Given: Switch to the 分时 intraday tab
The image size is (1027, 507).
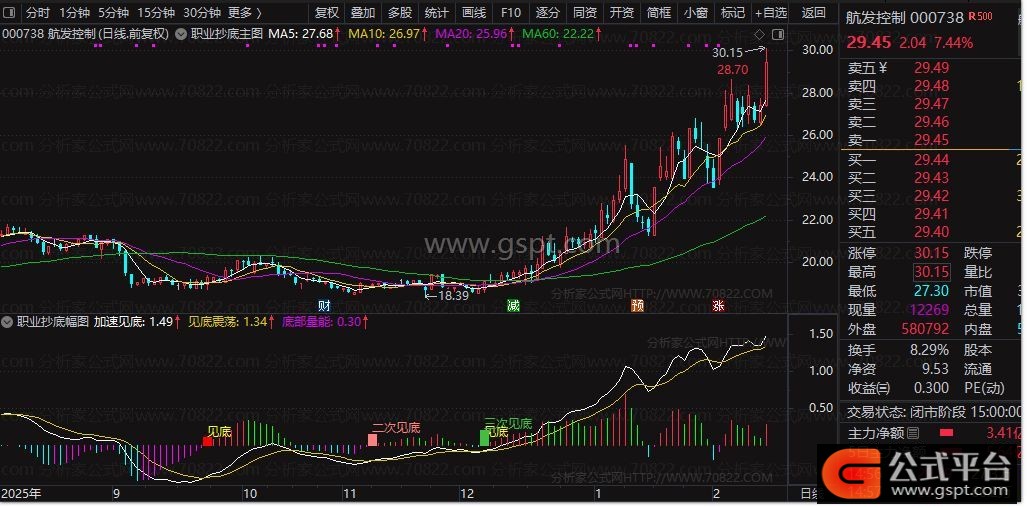Looking at the screenshot, I should point(37,13).
